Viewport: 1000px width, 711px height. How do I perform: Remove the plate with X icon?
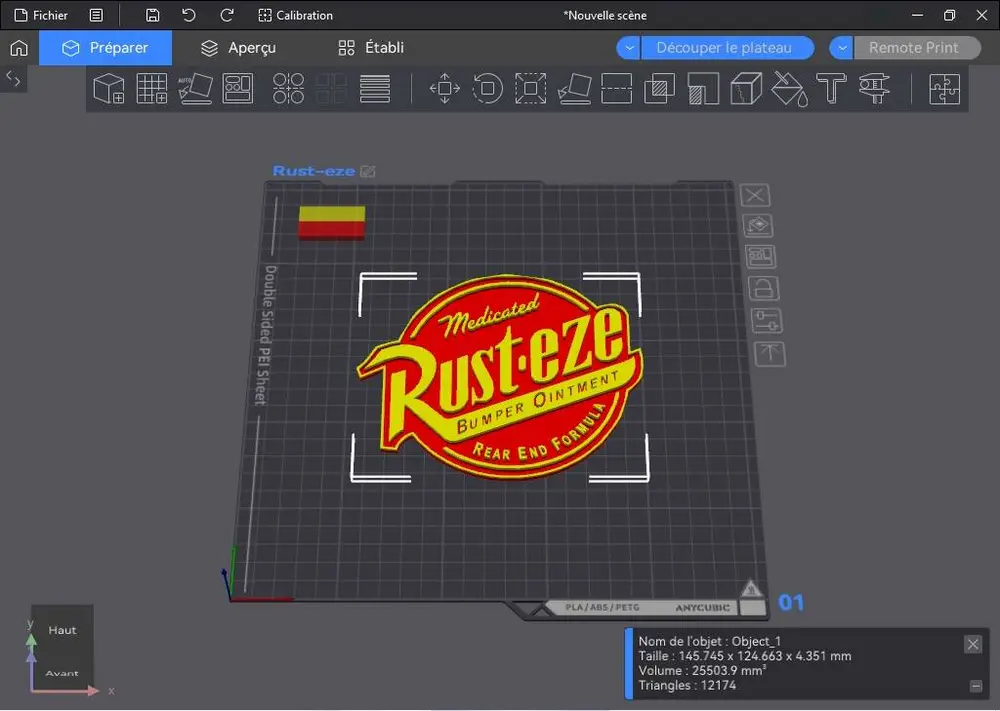[x=755, y=195]
